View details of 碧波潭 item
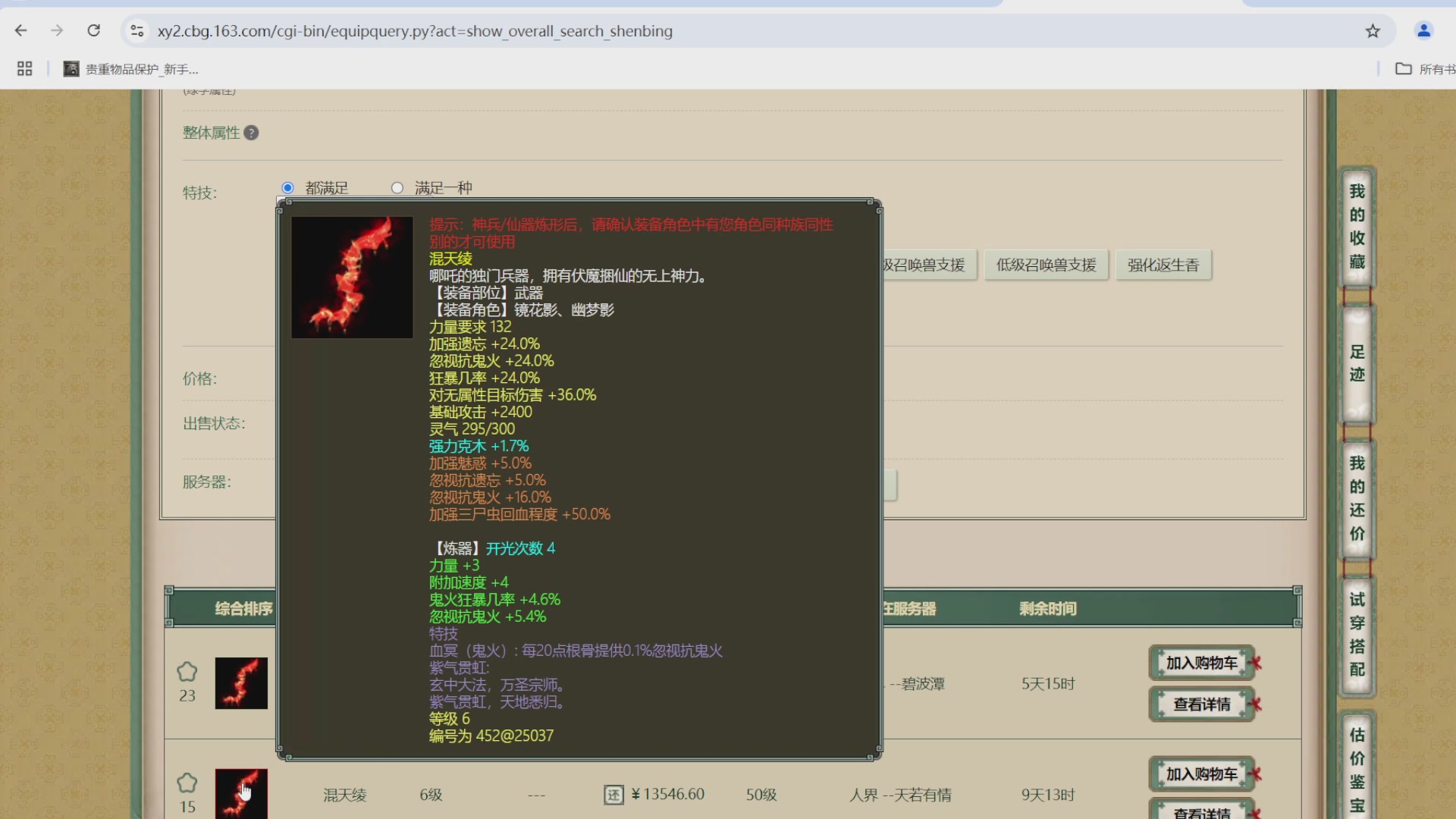This screenshot has width=1456, height=819. pyautogui.click(x=1201, y=704)
